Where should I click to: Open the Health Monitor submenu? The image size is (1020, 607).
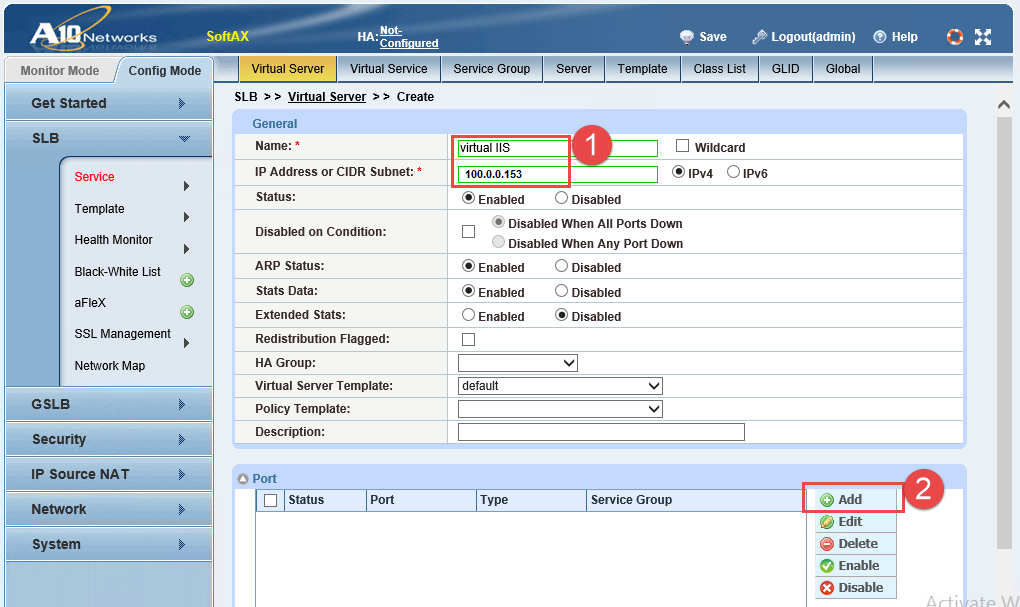(113, 240)
